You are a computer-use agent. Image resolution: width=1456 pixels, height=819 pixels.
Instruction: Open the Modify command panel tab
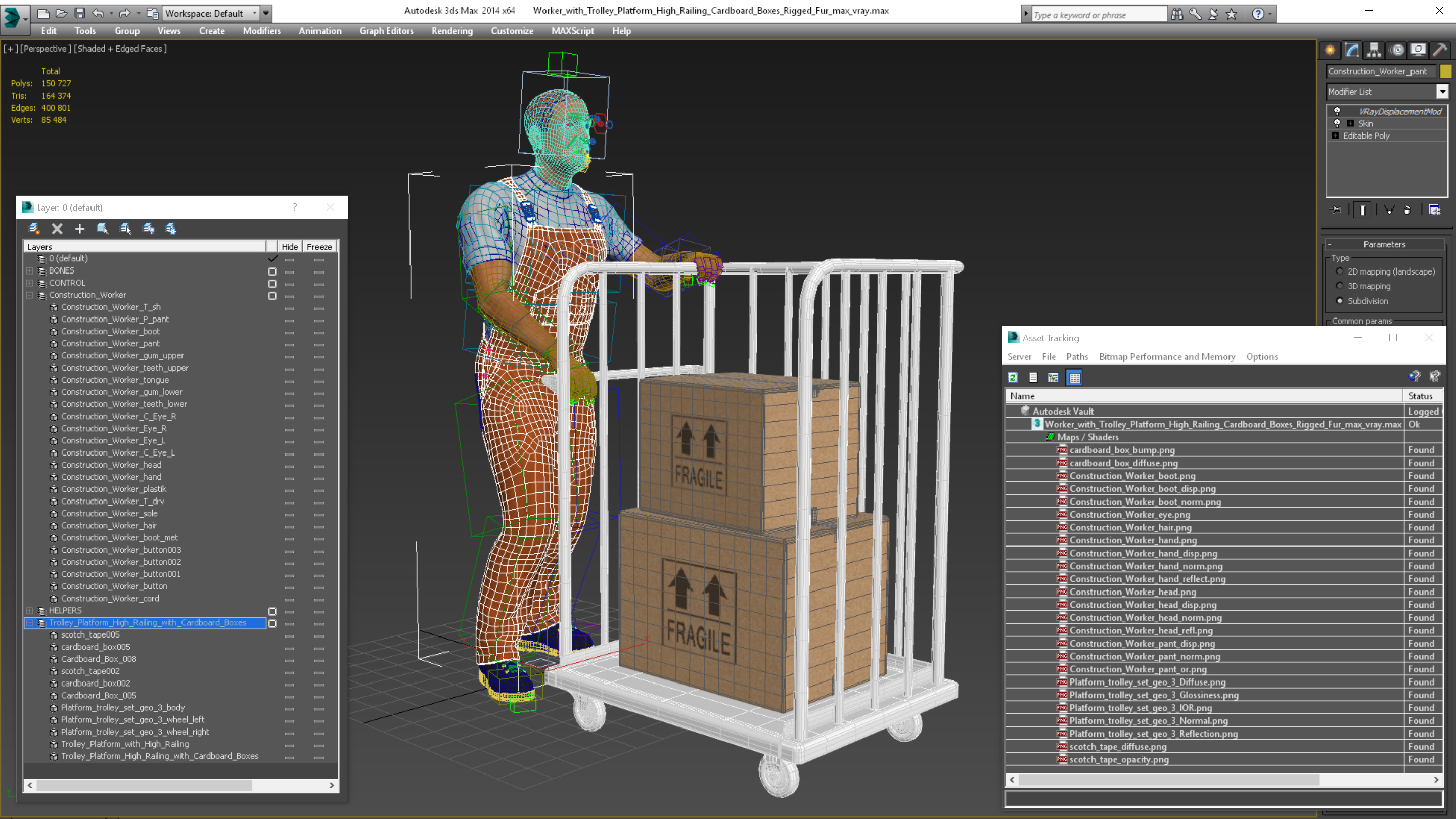point(1352,51)
